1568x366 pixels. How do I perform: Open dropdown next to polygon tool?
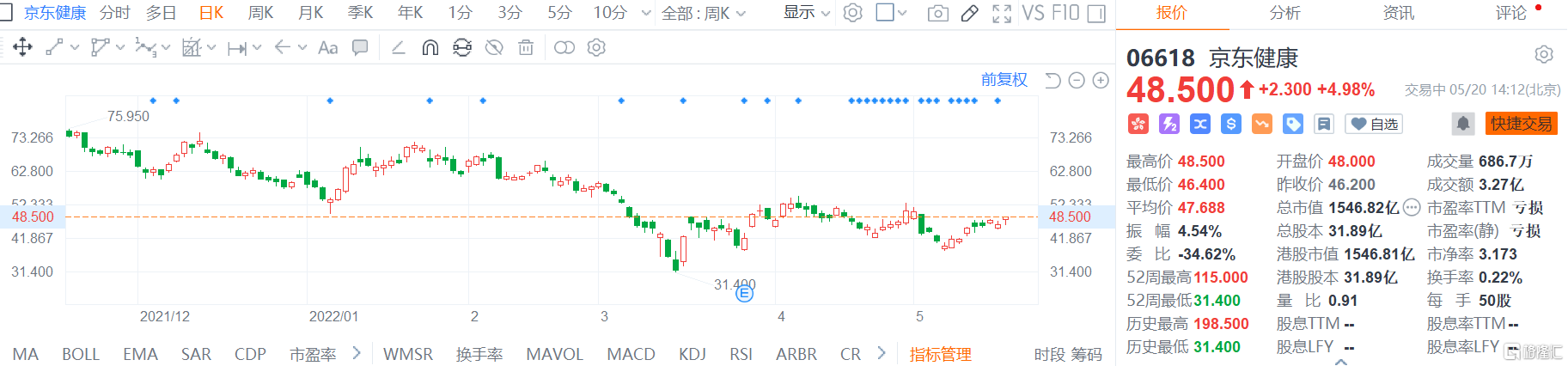pos(120,48)
